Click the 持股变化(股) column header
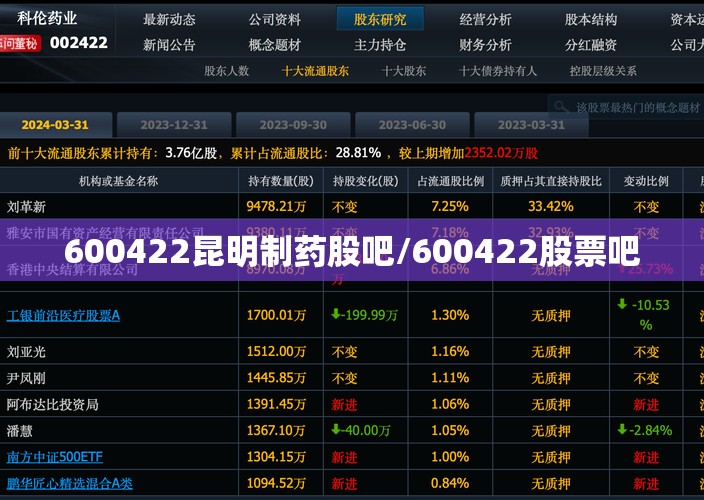The height and width of the screenshot is (500, 704). [365, 181]
